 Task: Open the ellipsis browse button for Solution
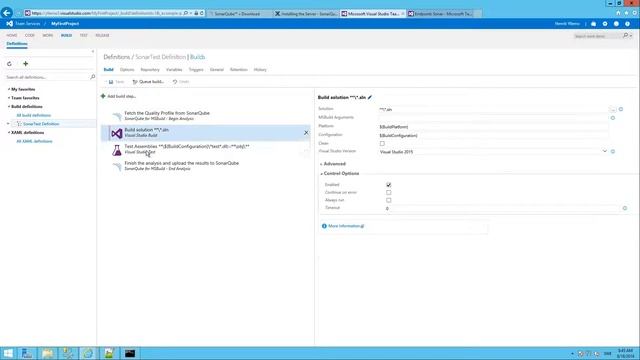click(x=613, y=109)
